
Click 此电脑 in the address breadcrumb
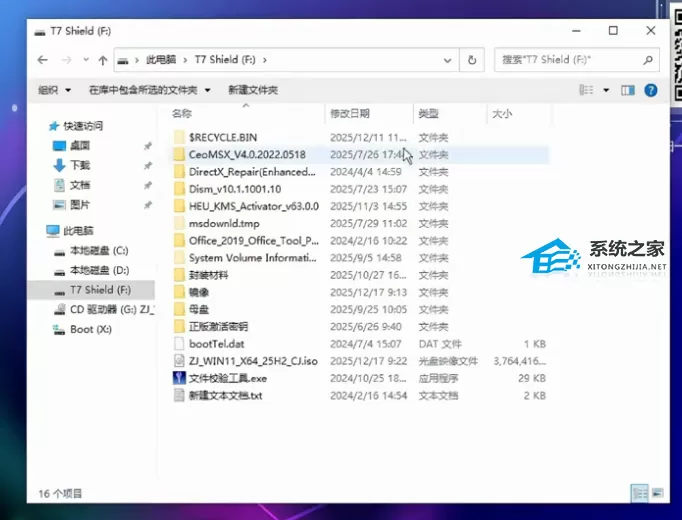(161, 60)
